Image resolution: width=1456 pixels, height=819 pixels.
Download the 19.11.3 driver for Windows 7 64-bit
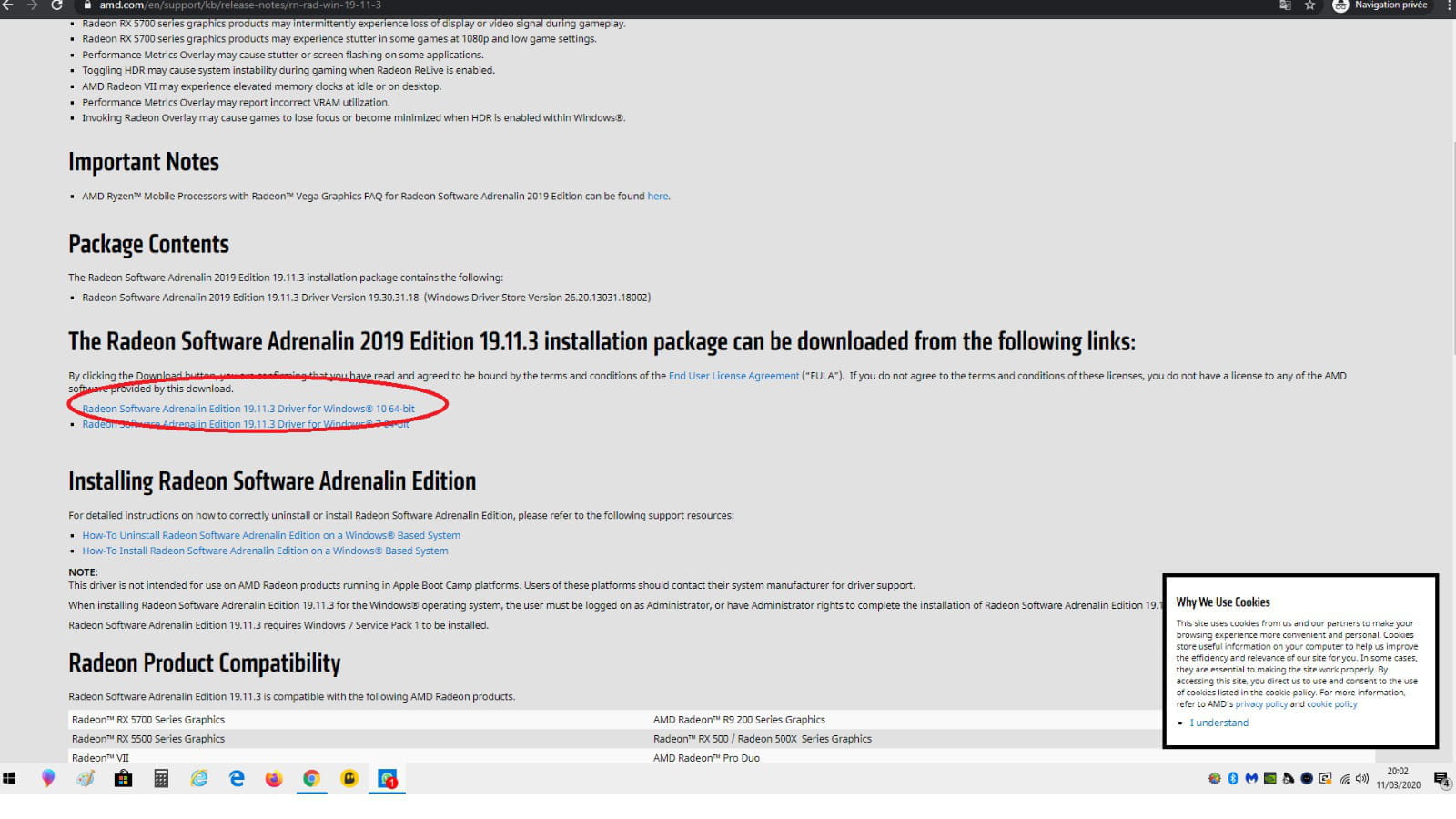click(246, 424)
